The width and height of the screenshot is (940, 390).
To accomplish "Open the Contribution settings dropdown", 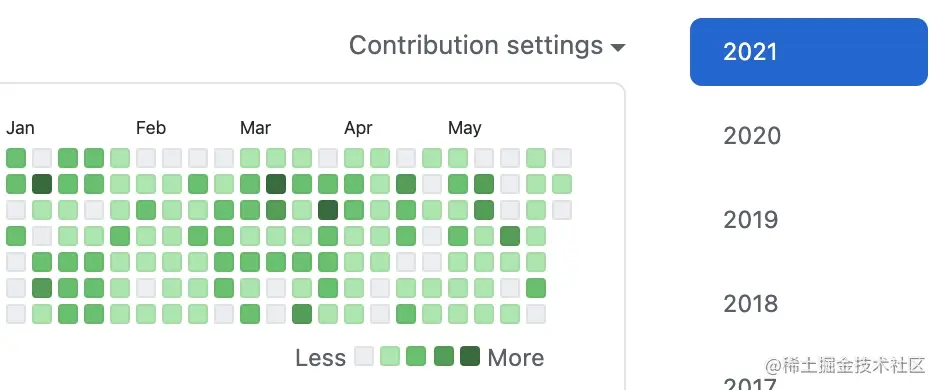I will (x=487, y=46).
